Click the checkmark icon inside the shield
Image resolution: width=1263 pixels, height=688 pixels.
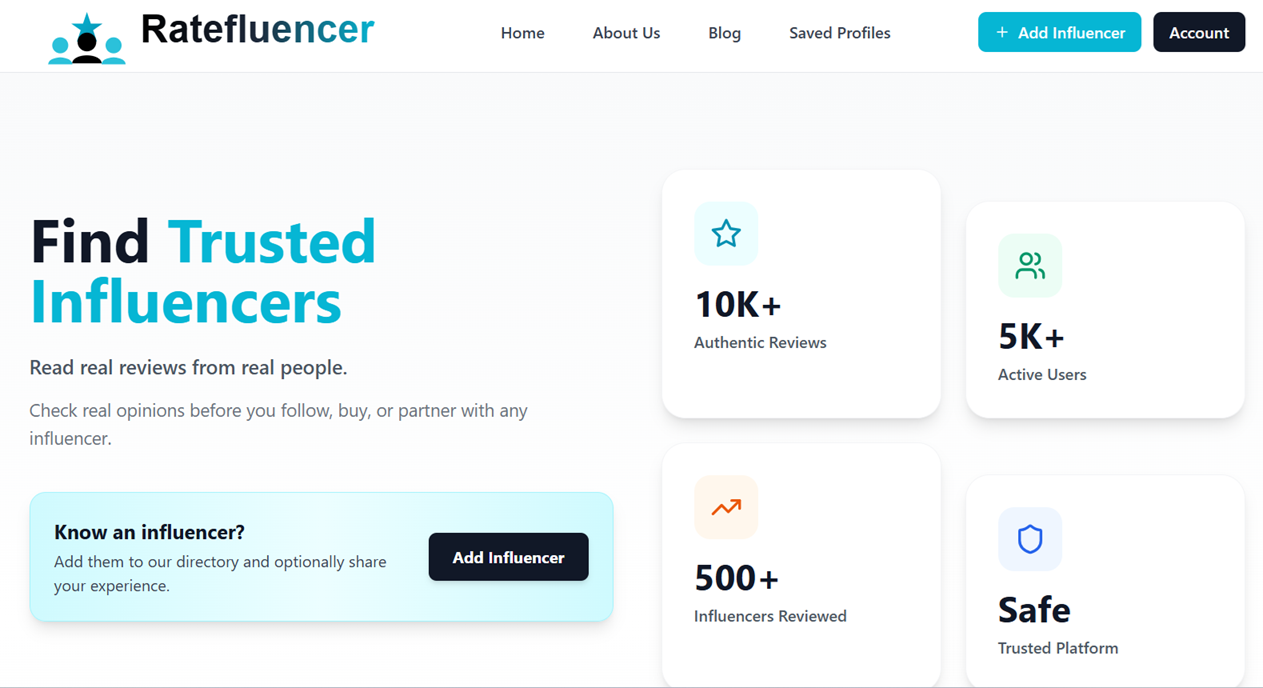pos(1030,539)
